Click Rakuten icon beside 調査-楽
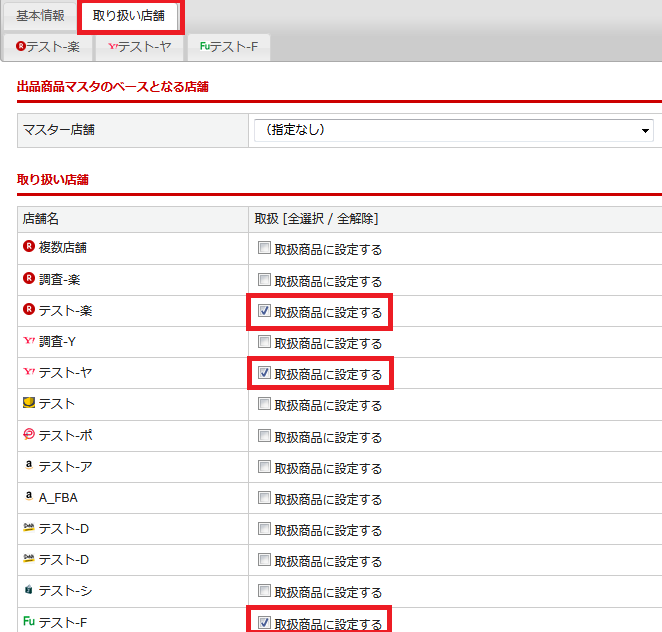The height and width of the screenshot is (632, 662). coord(29,278)
